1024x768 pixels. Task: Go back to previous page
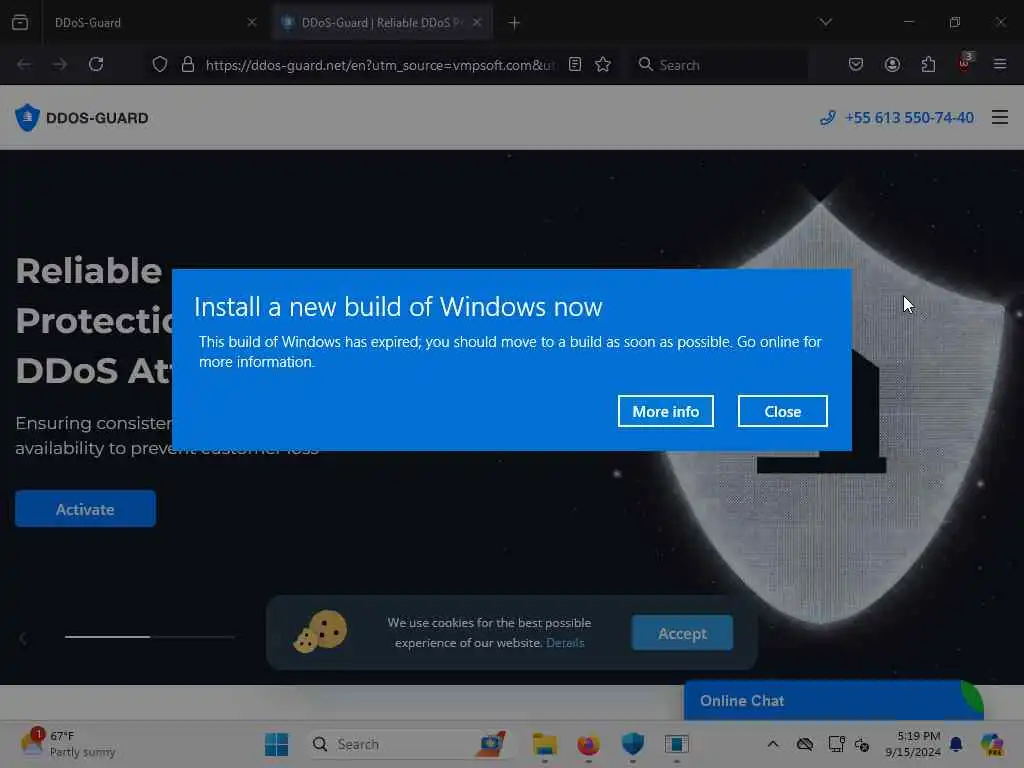tap(24, 64)
